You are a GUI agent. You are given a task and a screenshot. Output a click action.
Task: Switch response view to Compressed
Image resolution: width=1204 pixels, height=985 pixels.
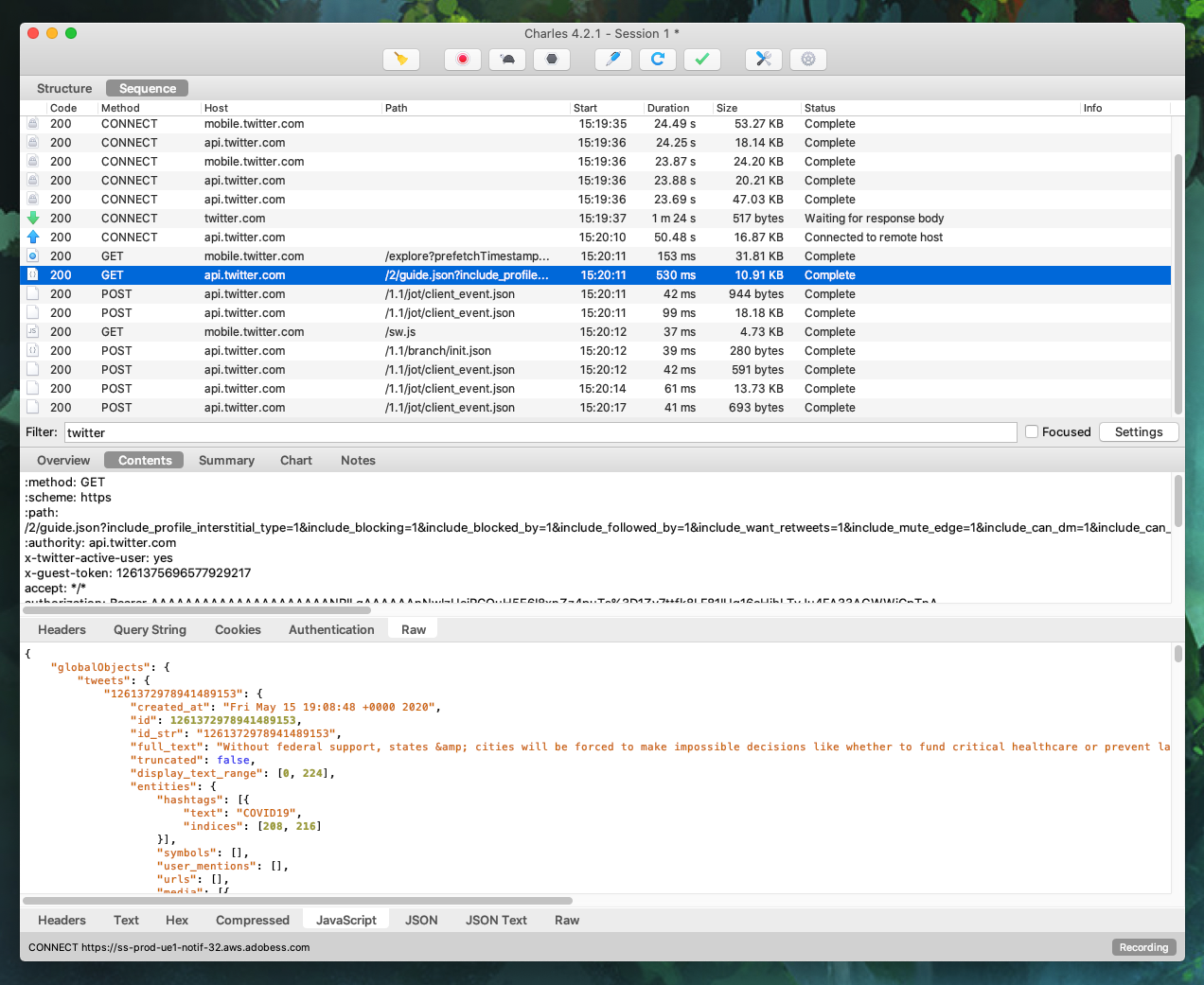point(253,920)
